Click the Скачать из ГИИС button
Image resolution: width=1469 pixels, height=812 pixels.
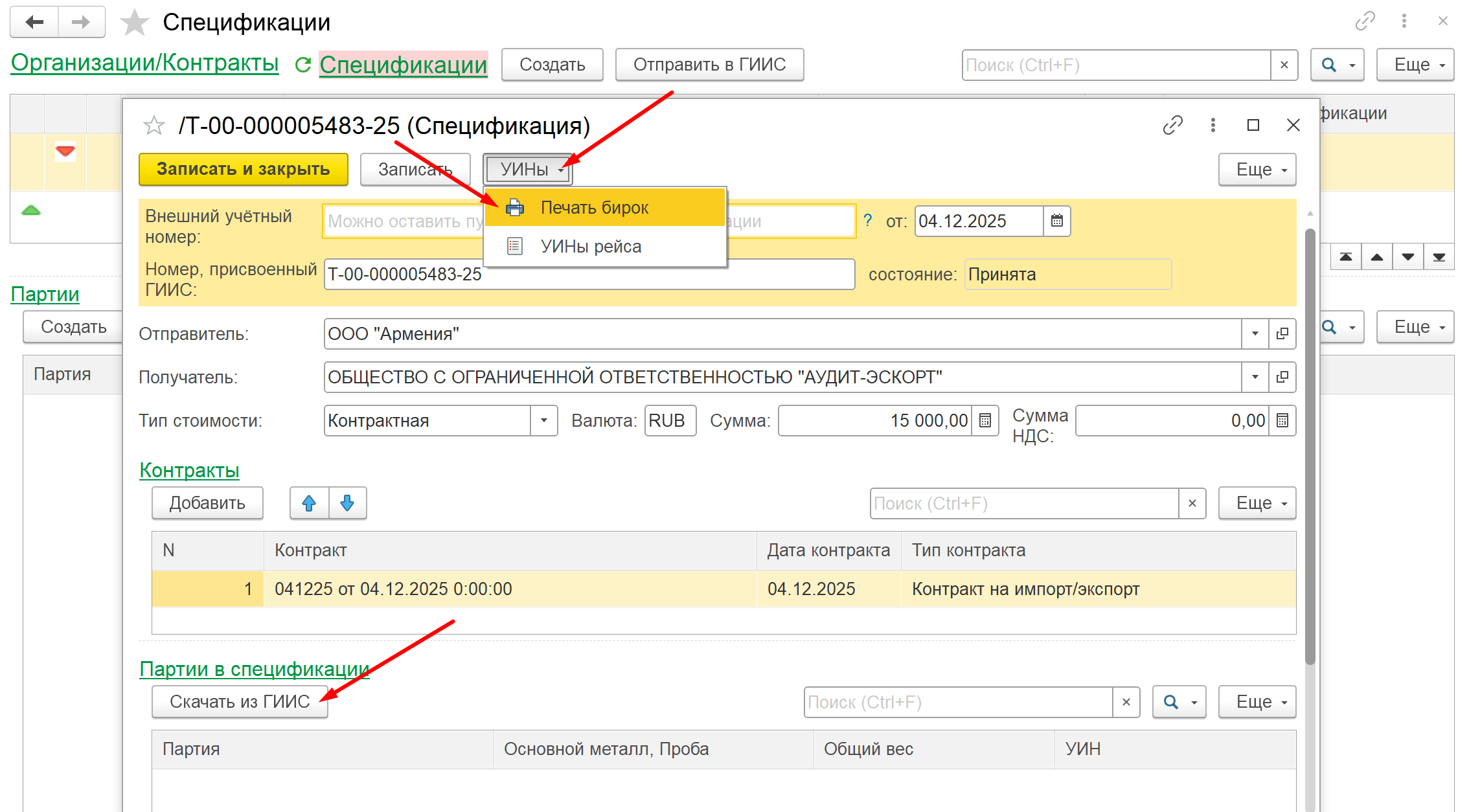click(x=240, y=702)
